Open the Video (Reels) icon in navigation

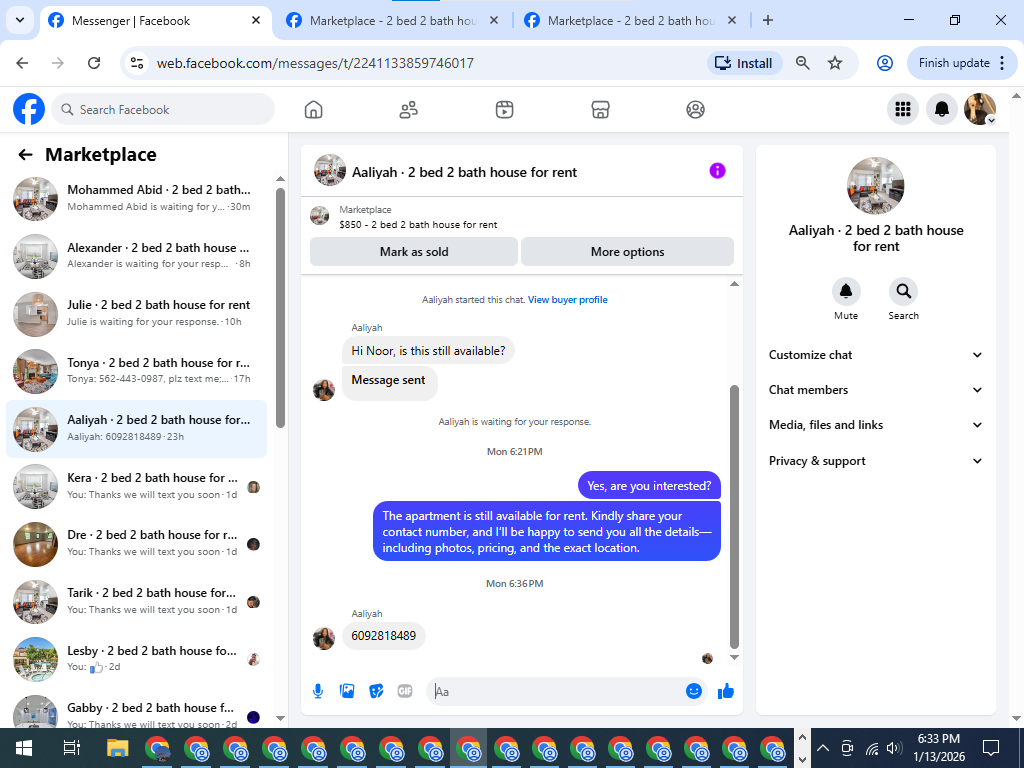[504, 110]
